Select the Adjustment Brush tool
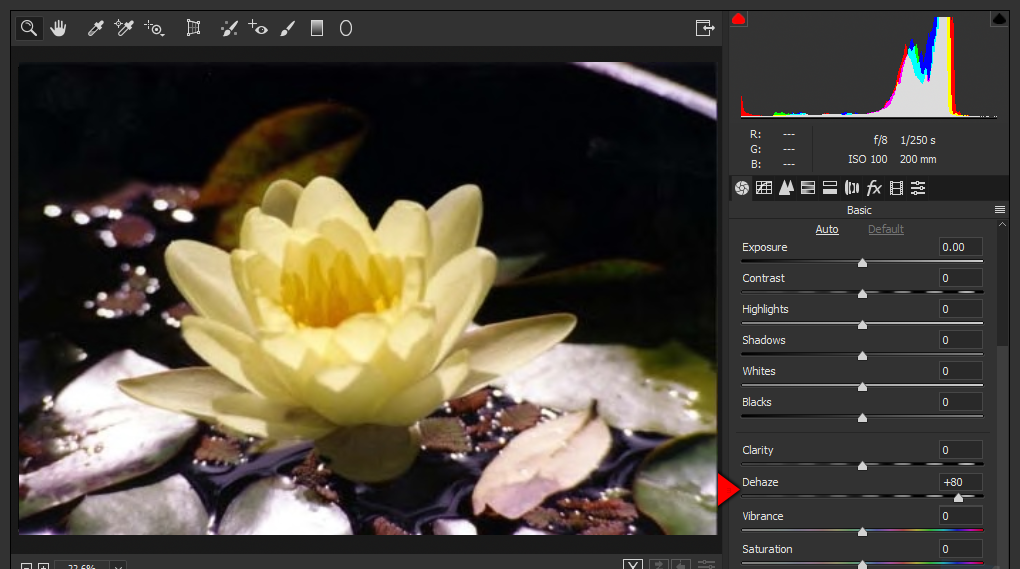 pos(287,28)
